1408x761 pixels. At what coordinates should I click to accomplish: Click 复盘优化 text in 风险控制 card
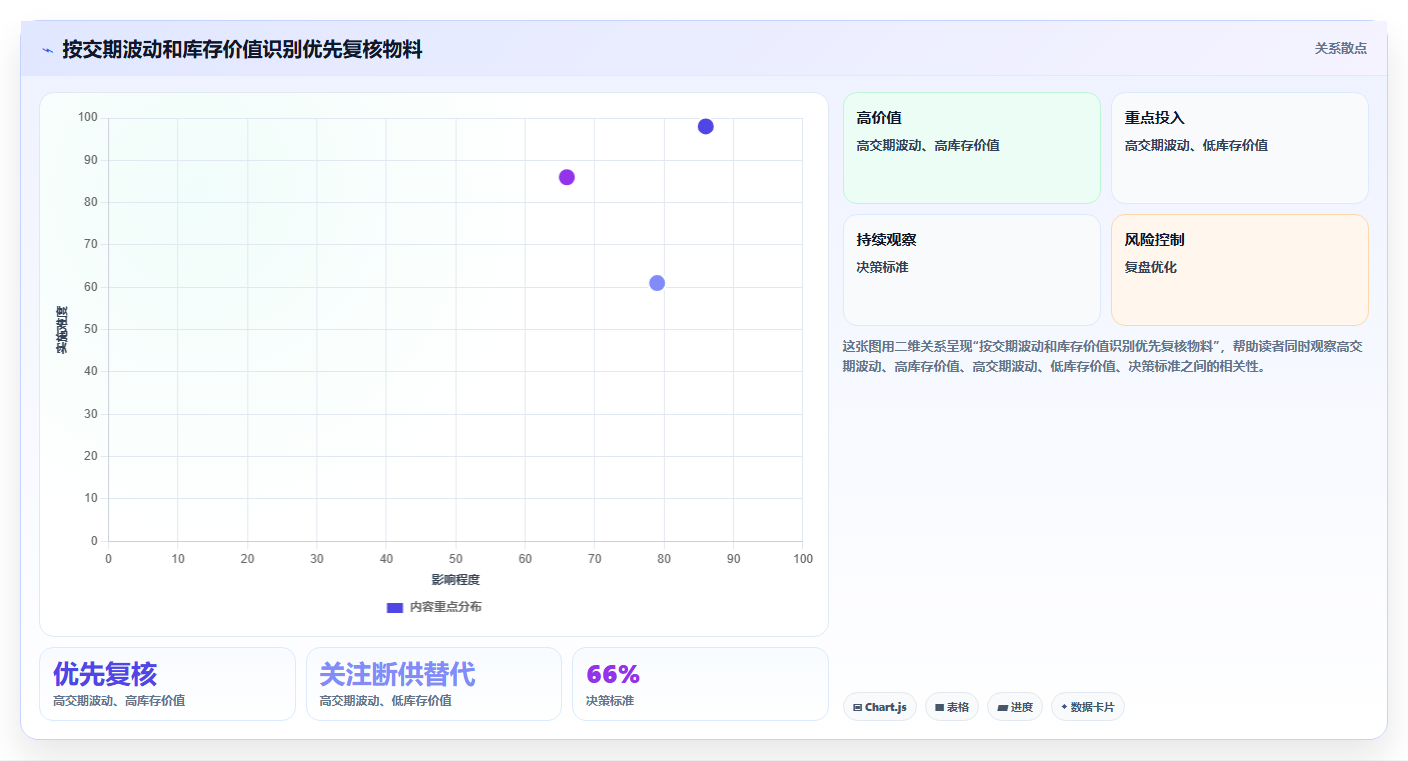pyautogui.click(x=1151, y=267)
